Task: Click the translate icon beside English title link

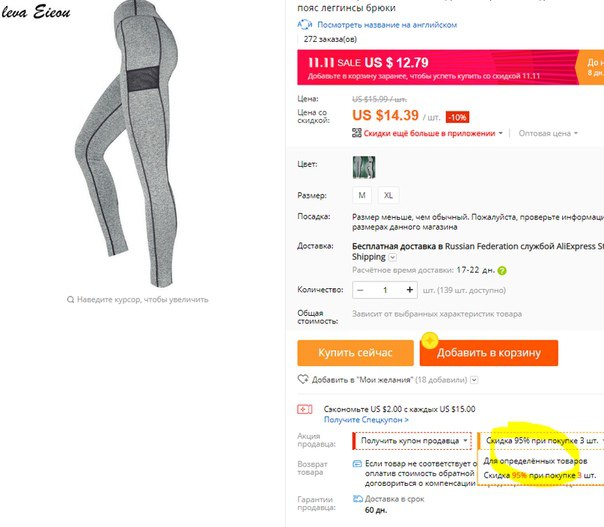Action: click(304, 25)
